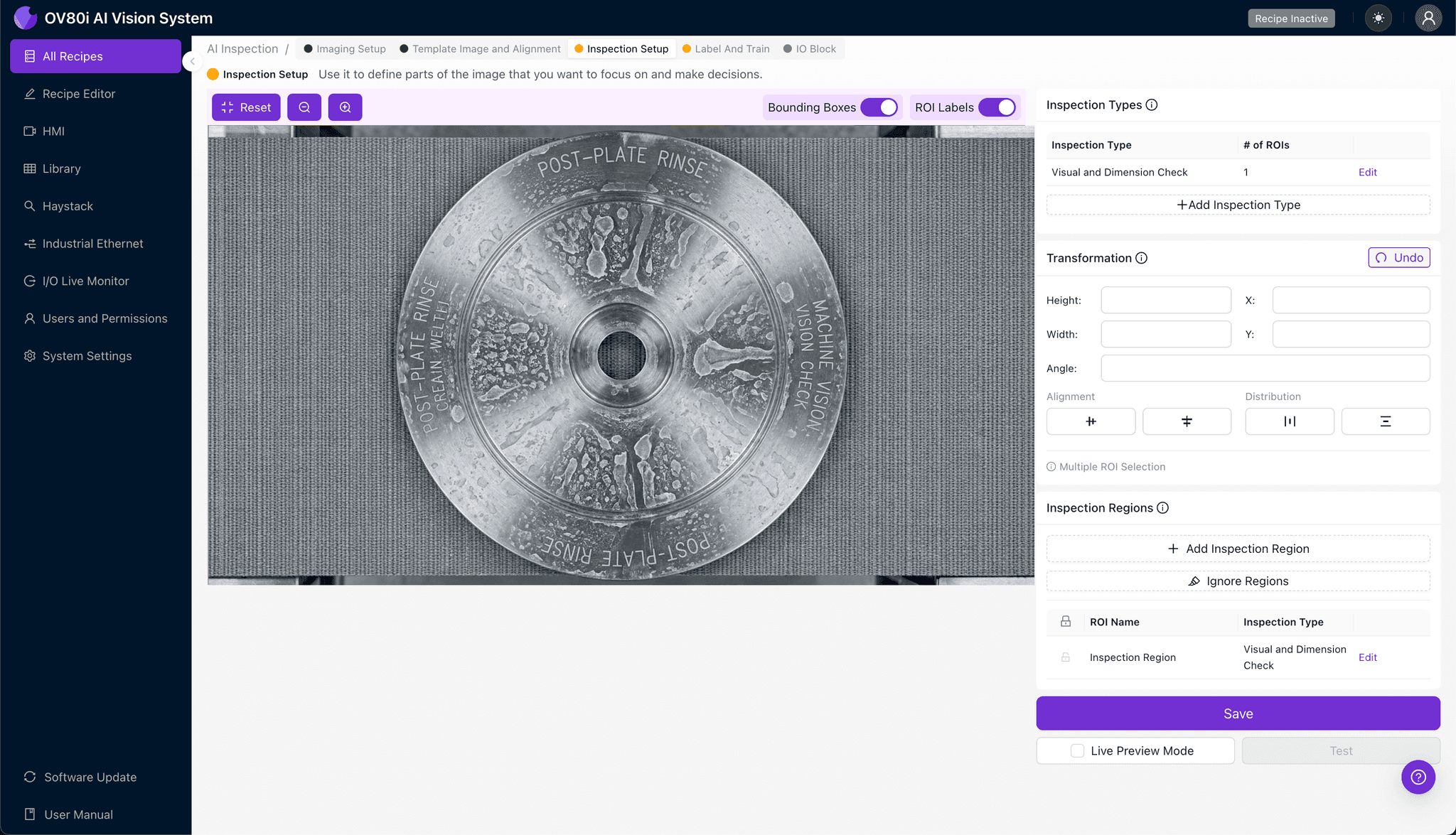Click the purple Save button

(x=1238, y=713)
